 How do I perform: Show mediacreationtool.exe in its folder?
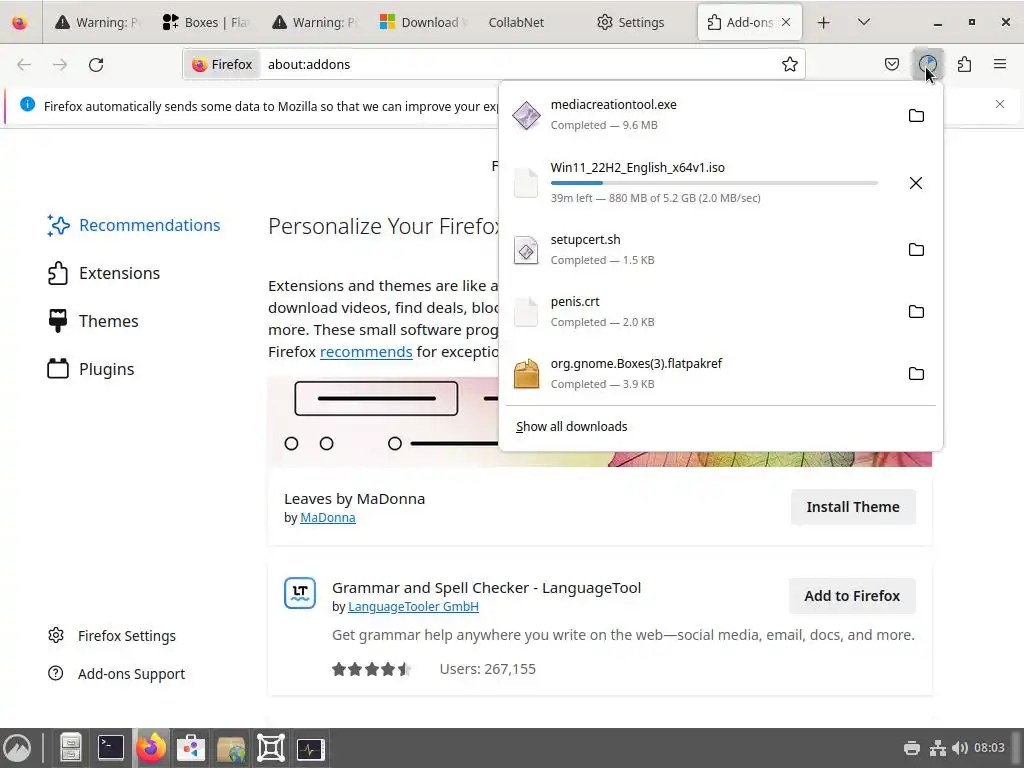[x=916, y=116]
